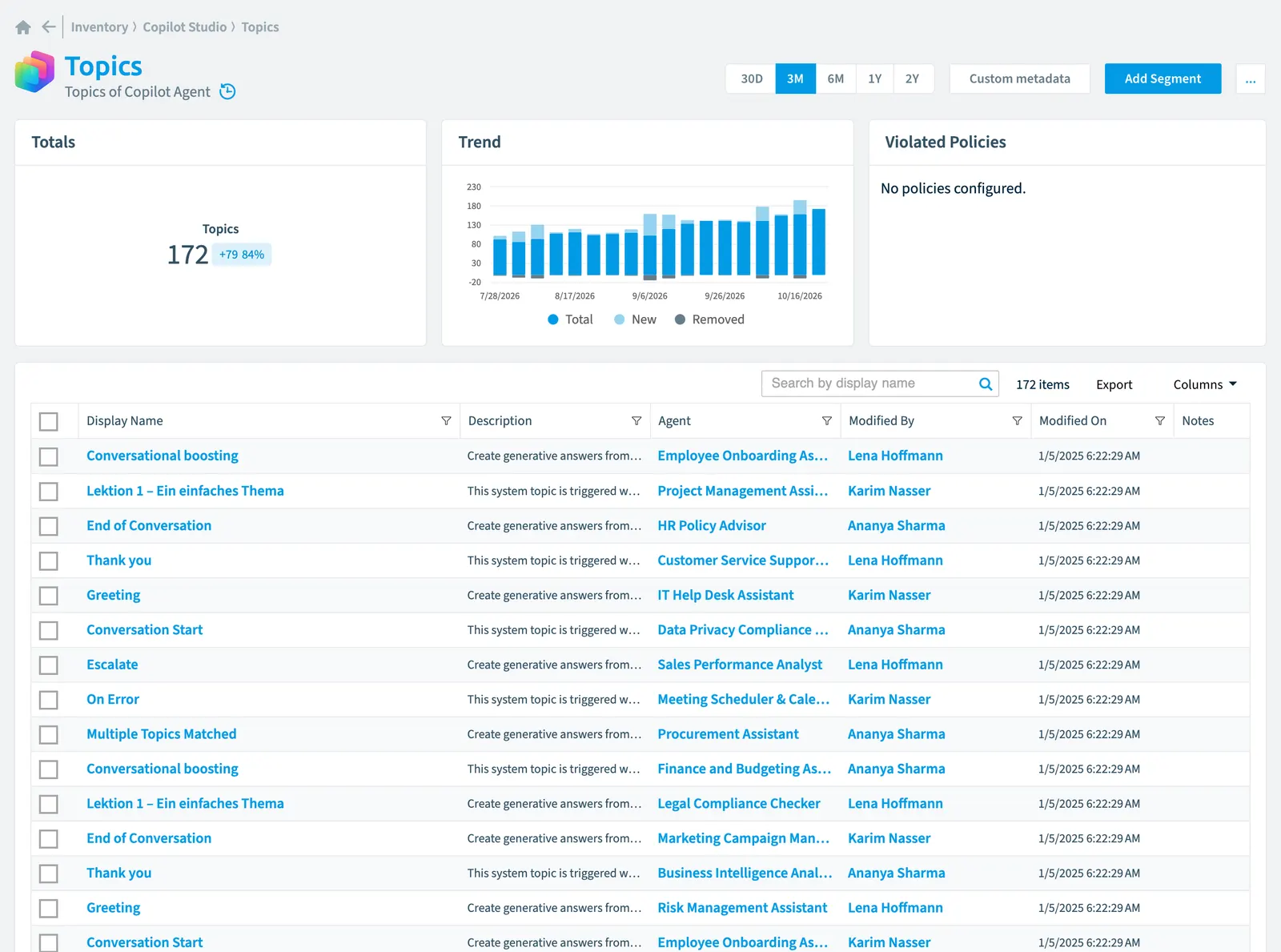
Task: Open the more options ellipsis button
Action: click(1251, 79)
